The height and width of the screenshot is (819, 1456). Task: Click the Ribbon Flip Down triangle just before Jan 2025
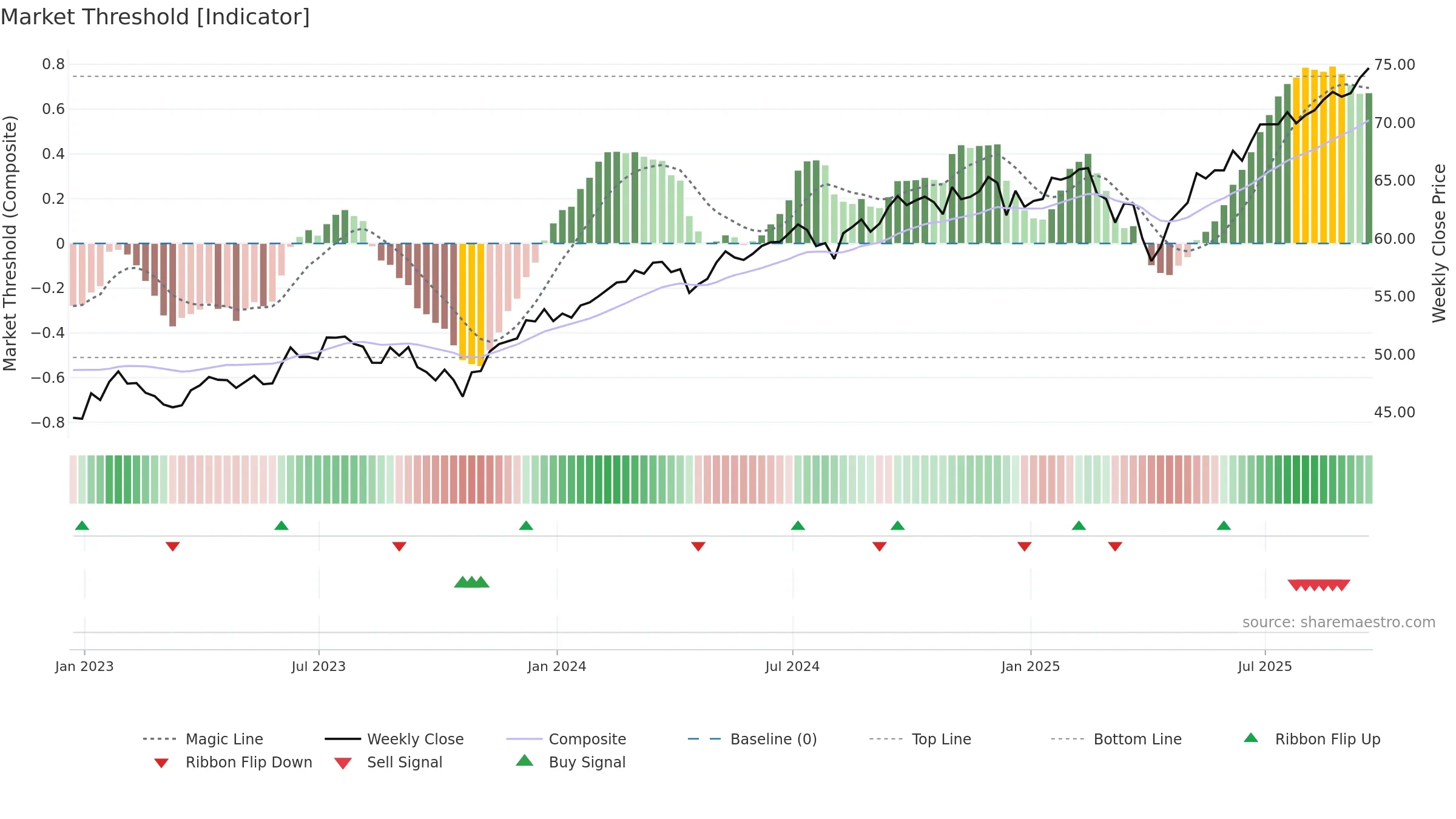[1025, 546]
